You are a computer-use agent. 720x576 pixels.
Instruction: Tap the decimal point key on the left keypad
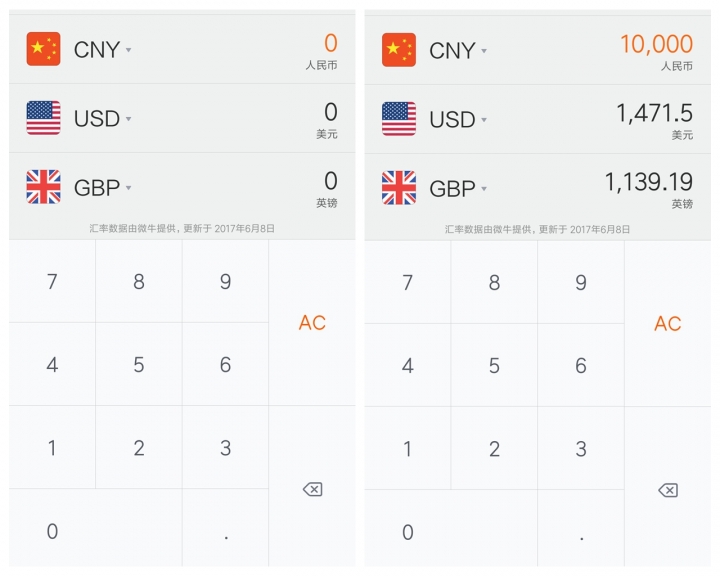click(225, 533)
